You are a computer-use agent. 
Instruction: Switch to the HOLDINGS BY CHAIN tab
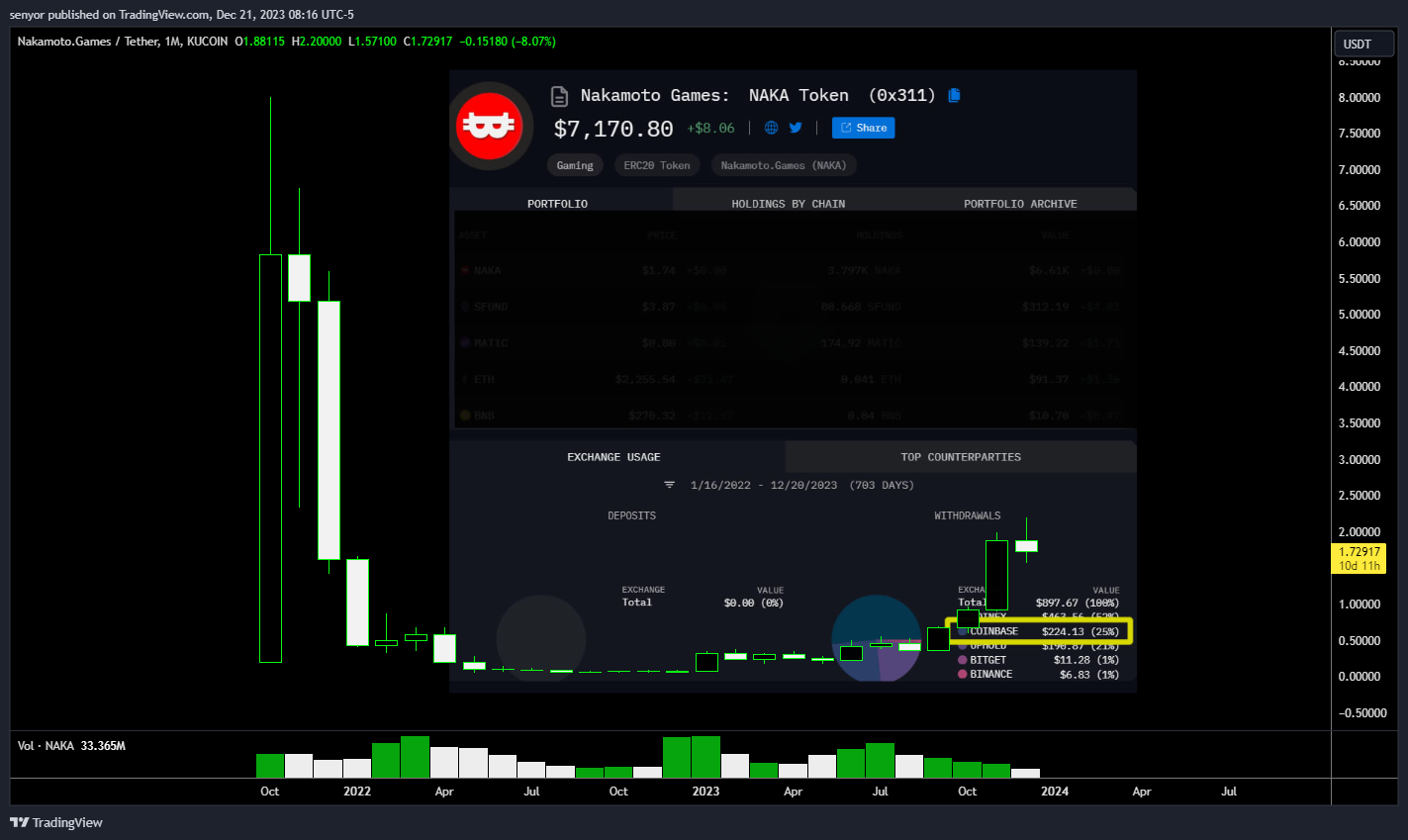[789, 203]
